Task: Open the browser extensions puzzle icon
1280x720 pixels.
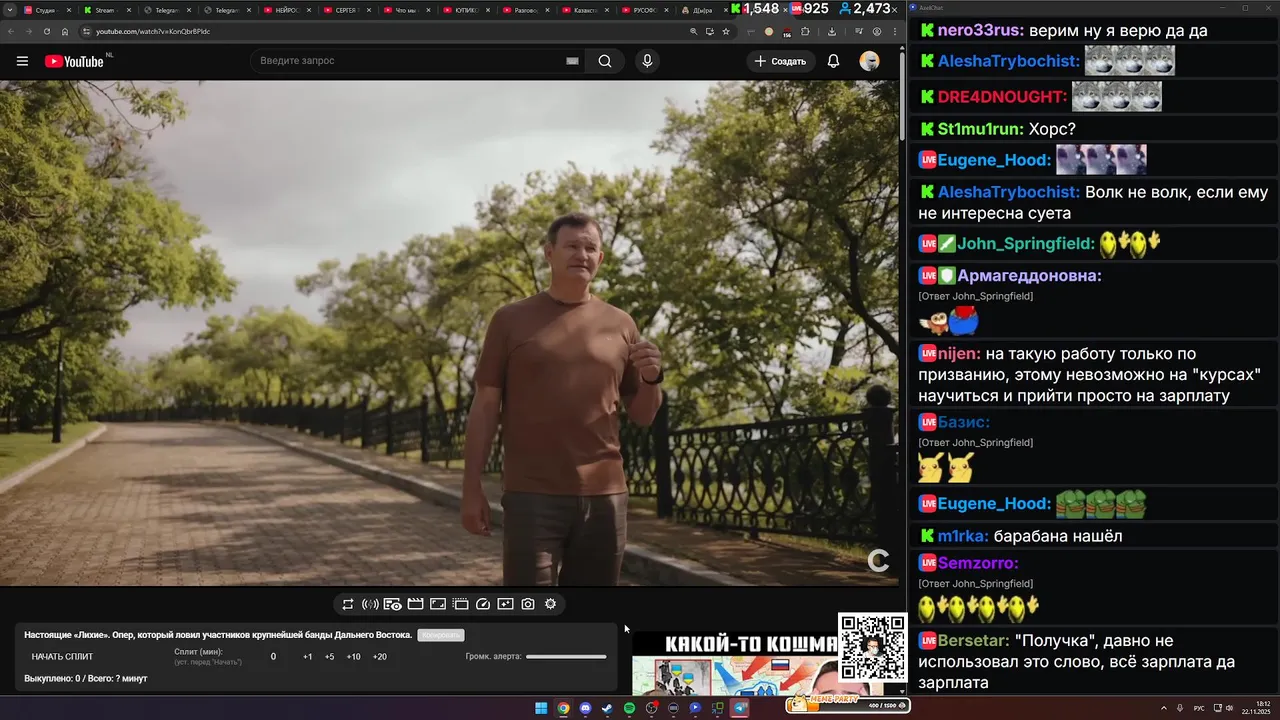Action: [x=803, y=31]
